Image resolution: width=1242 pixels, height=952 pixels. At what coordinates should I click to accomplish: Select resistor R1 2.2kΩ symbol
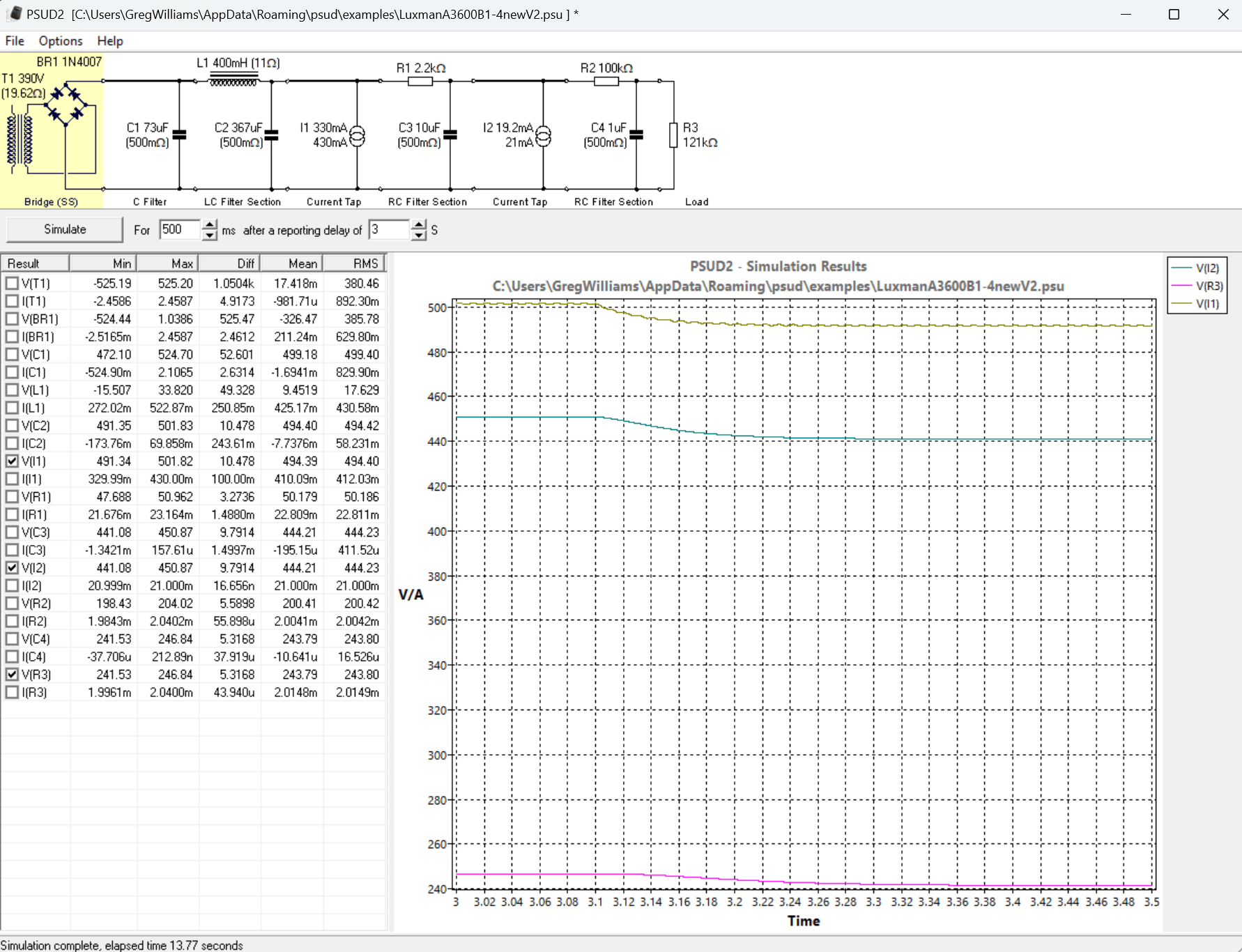tap(420, 81)
